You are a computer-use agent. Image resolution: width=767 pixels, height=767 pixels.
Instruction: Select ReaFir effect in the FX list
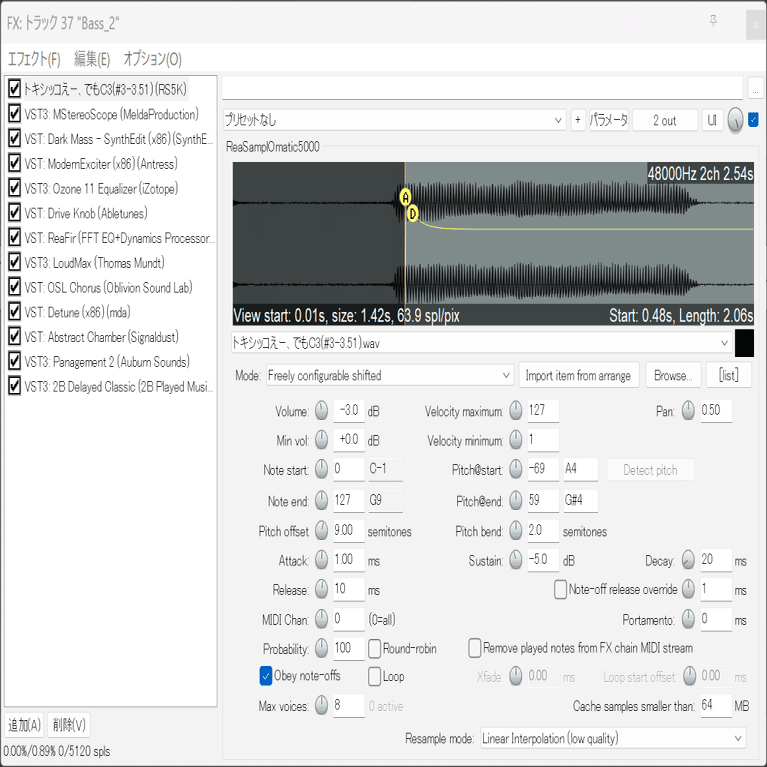[118, 238]
